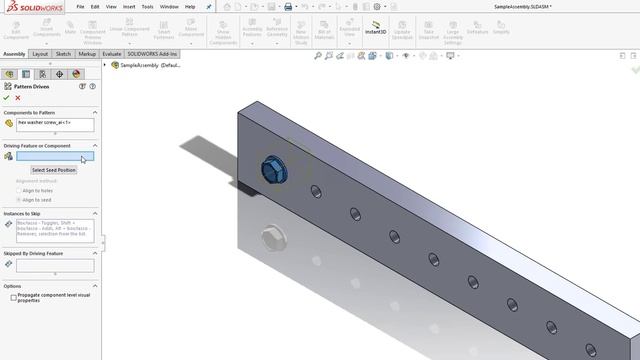Viewport: 640px width, 360px height.
Task: Click the View Settings monitor icon
Action: click(450, 56)
